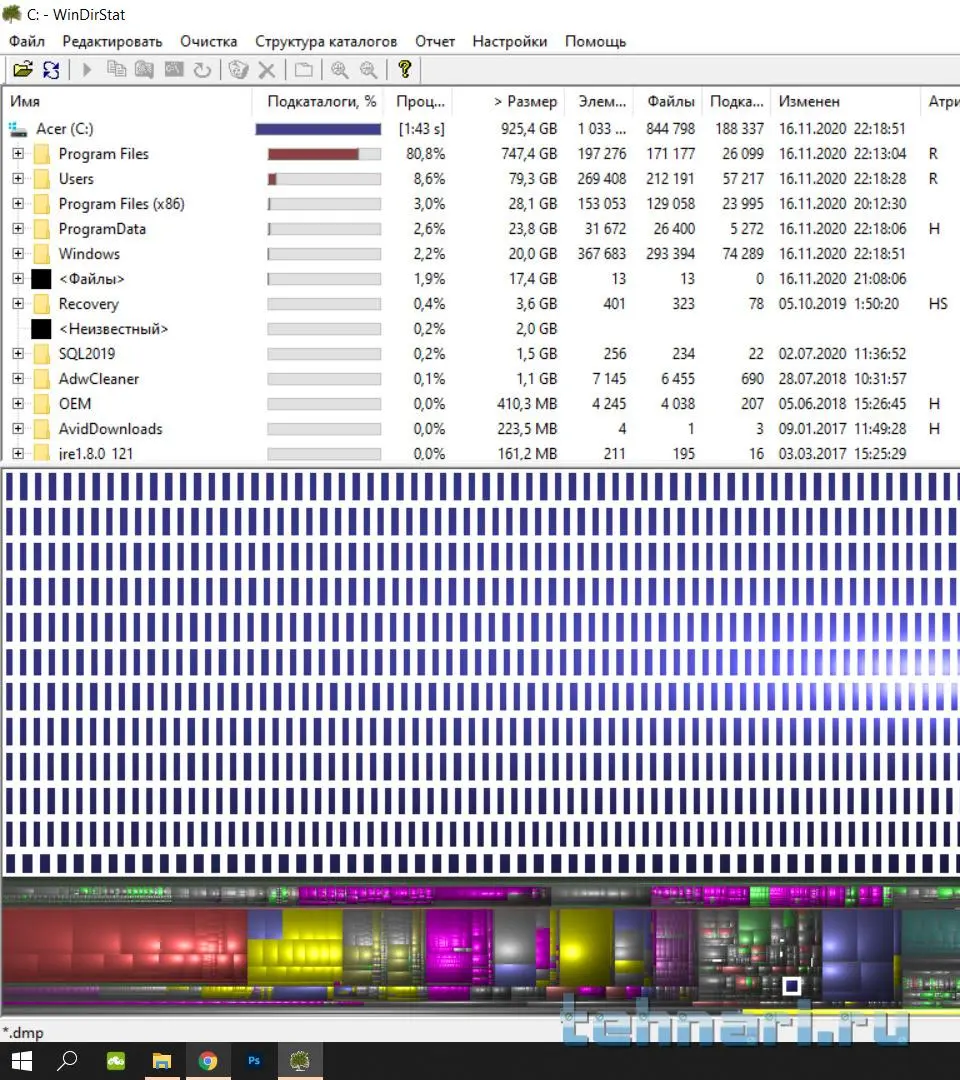960x1080 pixels.
Task: Expand the Users folder node
Action: (18, 178)
